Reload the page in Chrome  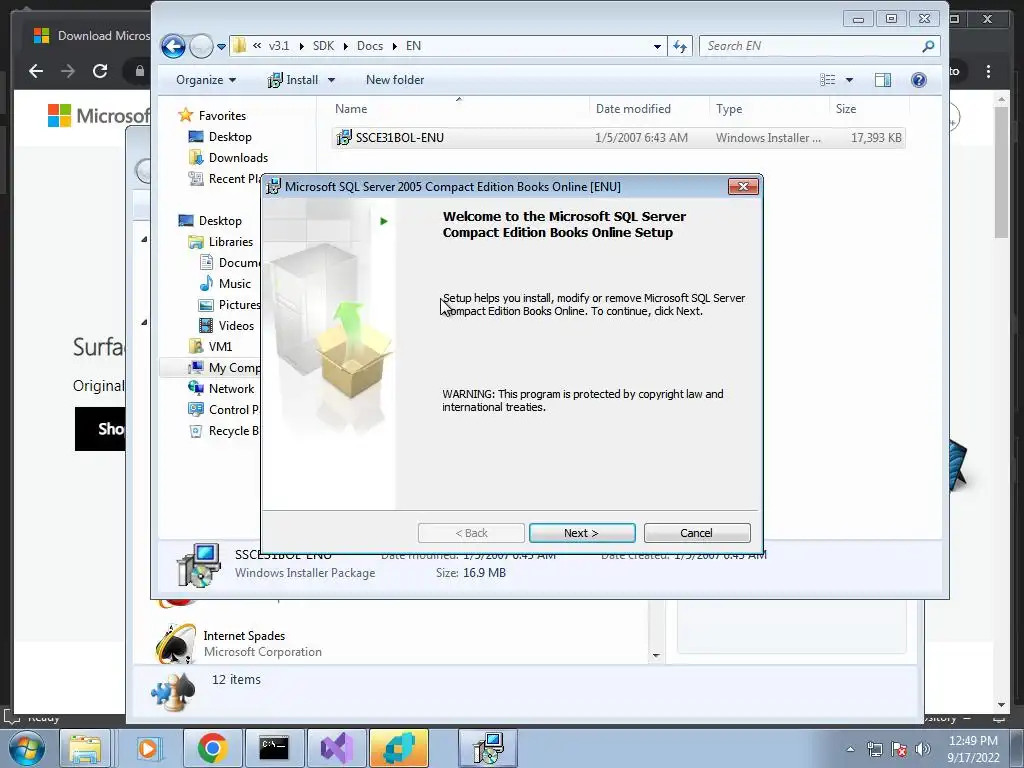99,71
